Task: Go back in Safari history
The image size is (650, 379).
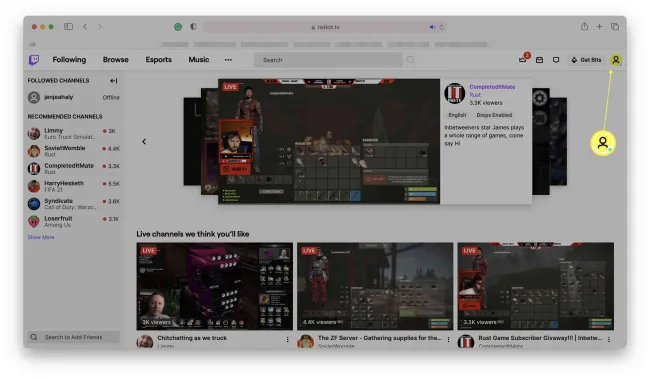Action: 85,27
